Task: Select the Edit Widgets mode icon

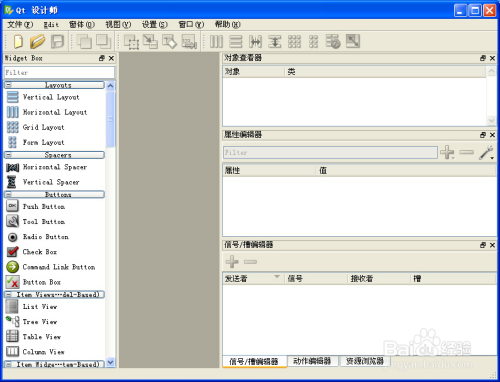Action: pos(132,42)
